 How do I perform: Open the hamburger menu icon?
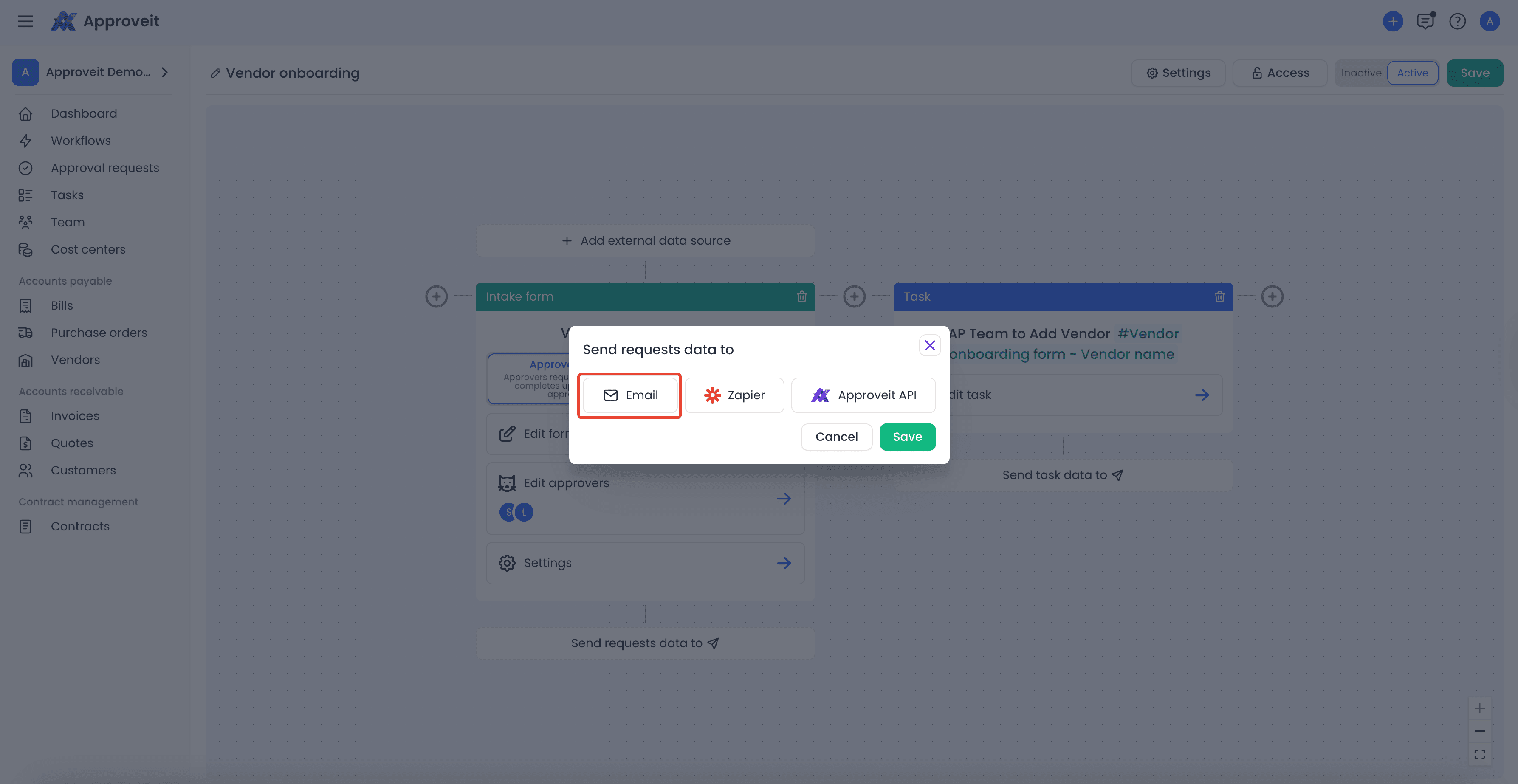coord(25,21)
